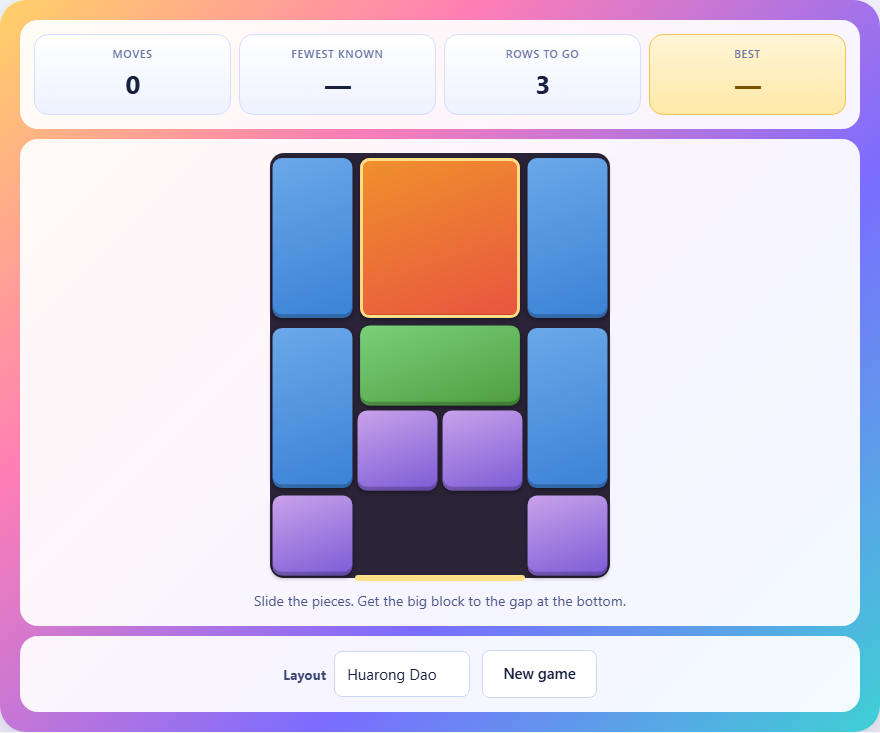The width and height of the screenshot is (880, 733).
Task: Click the Rows To Go value 3
Action: coord(542,85)
